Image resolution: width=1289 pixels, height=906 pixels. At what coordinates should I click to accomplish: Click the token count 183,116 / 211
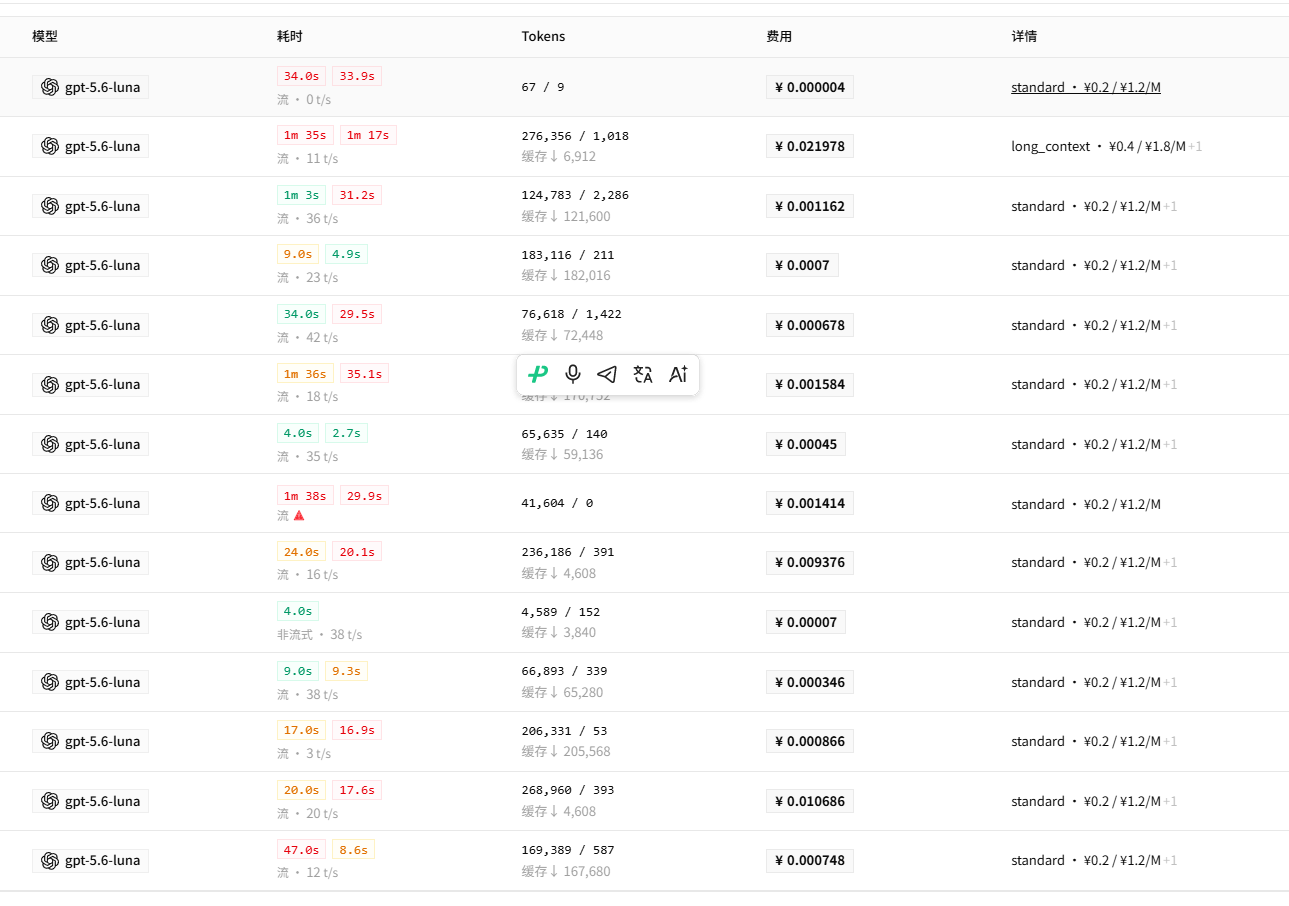pos(568,255)
